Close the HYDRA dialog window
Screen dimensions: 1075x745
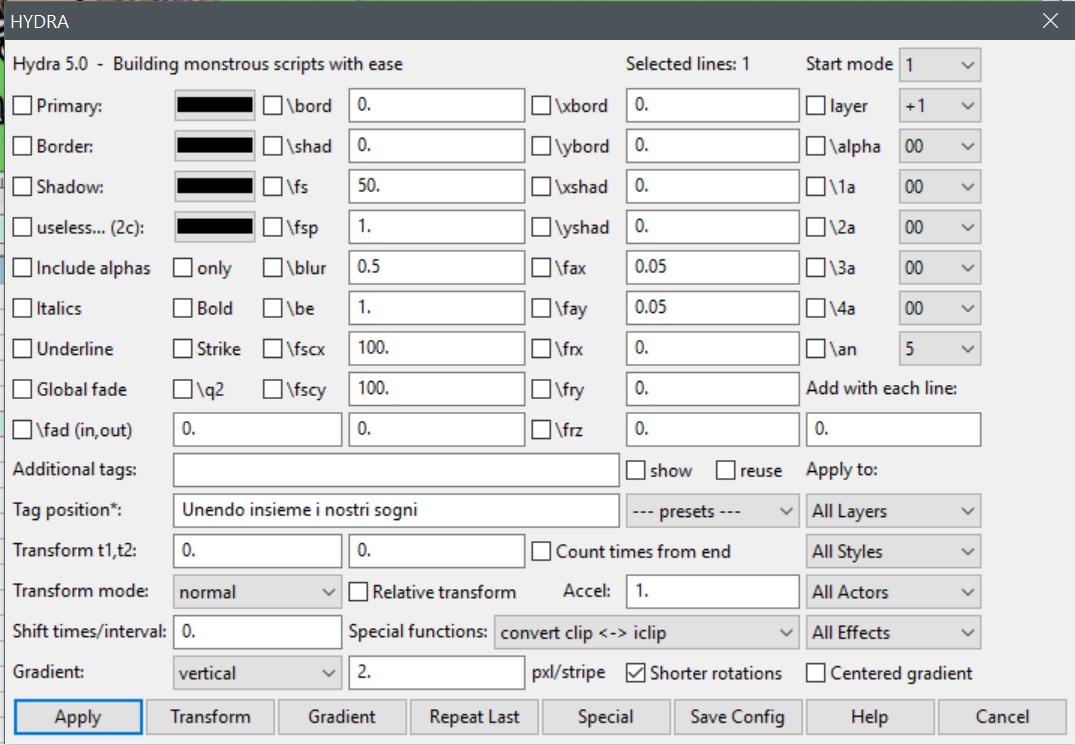tap(1050, 21)
